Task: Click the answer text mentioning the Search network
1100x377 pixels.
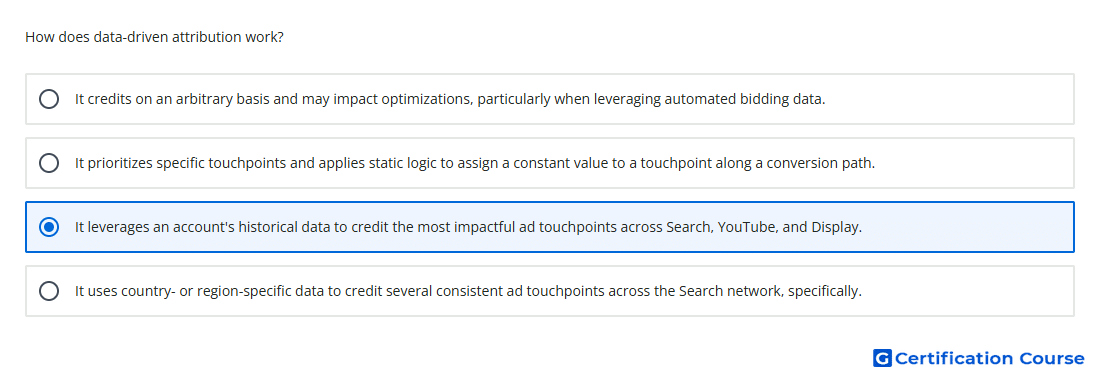Action: coord(468,291)
